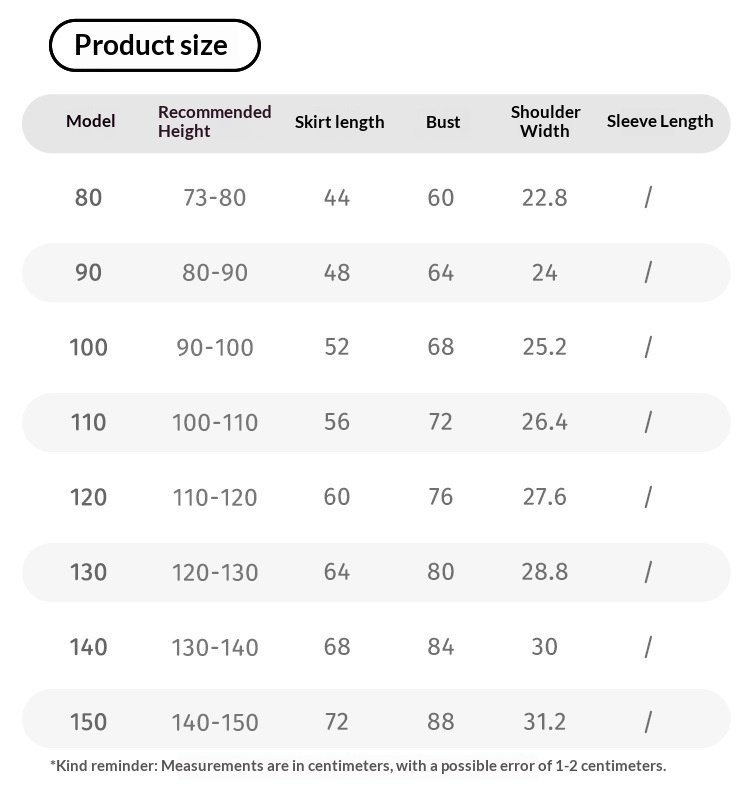Click the Bust column header
This screenshot has height=788, width=750.
tap(443, 122)
